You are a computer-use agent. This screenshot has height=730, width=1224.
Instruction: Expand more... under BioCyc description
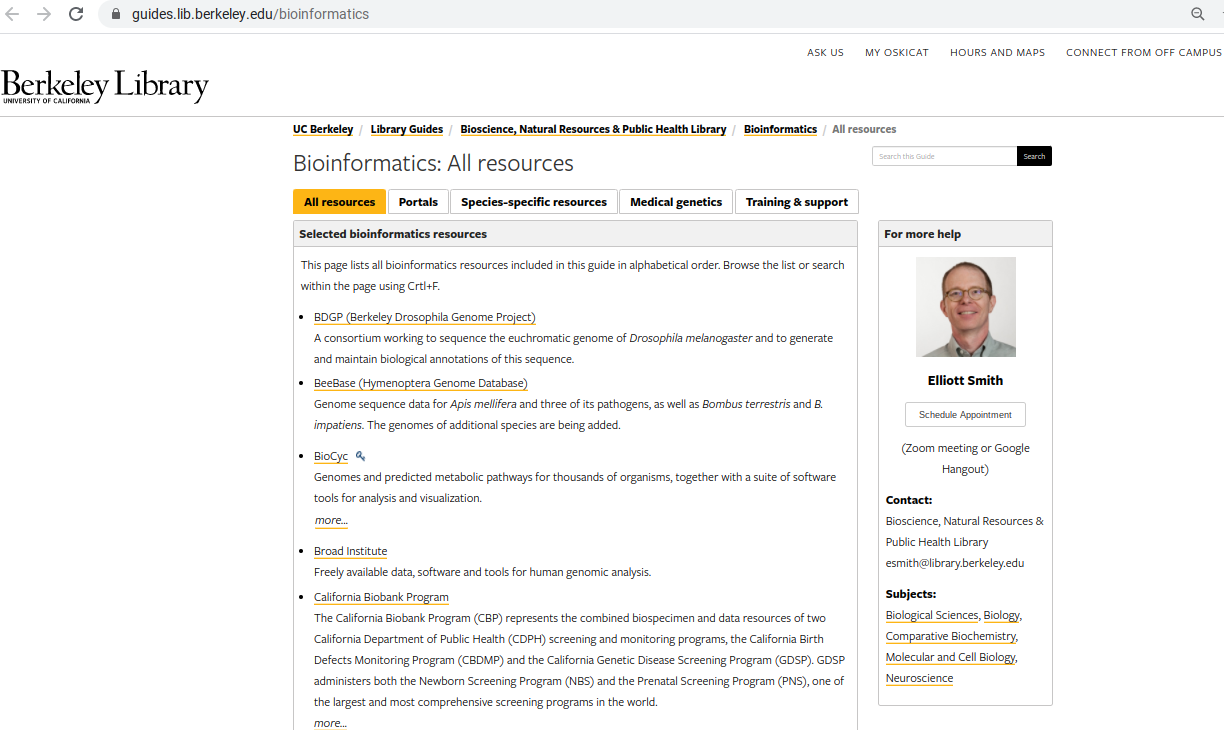pos(331,520)
